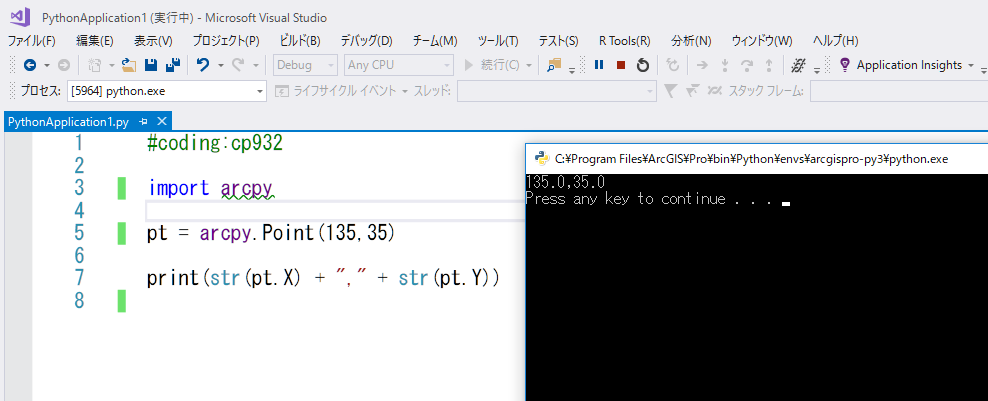The height and width of the screenshot is (401, 988).
Task: Click the Application Insights lightbulb icon
Action: 845,65
